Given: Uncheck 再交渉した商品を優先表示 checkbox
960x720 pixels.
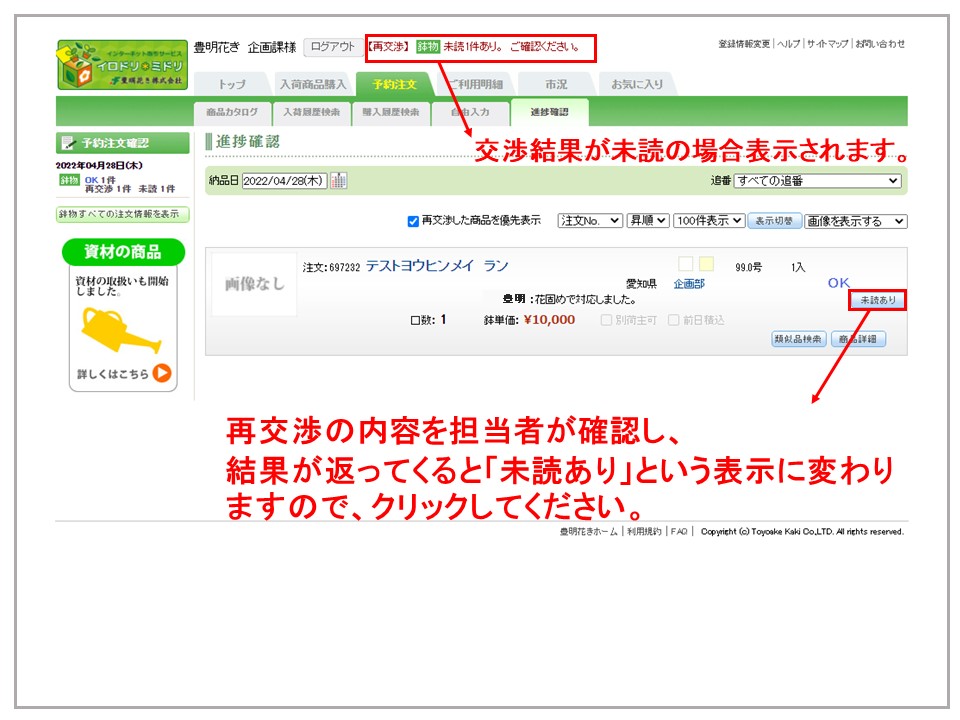Looking at the screenshot, I should coord(413,221).
